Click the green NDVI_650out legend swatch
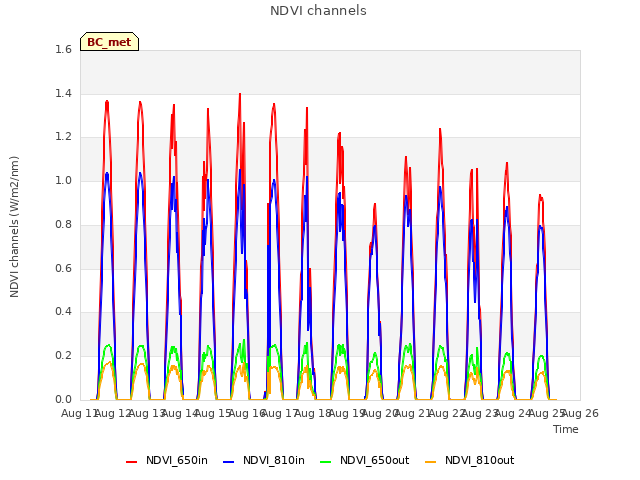 click(326, 462)
